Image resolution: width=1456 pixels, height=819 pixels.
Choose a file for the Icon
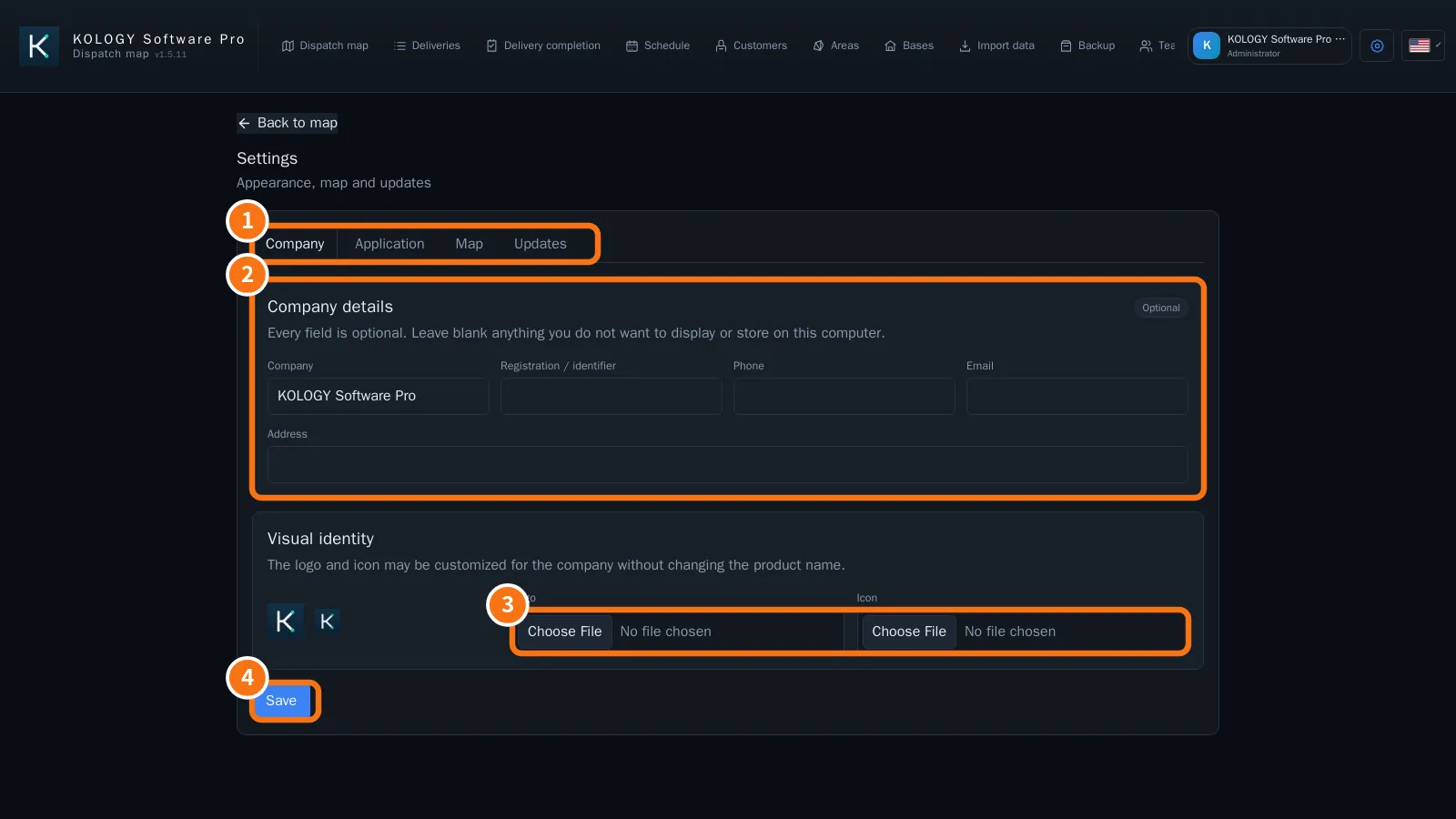(x=909, y=632)
